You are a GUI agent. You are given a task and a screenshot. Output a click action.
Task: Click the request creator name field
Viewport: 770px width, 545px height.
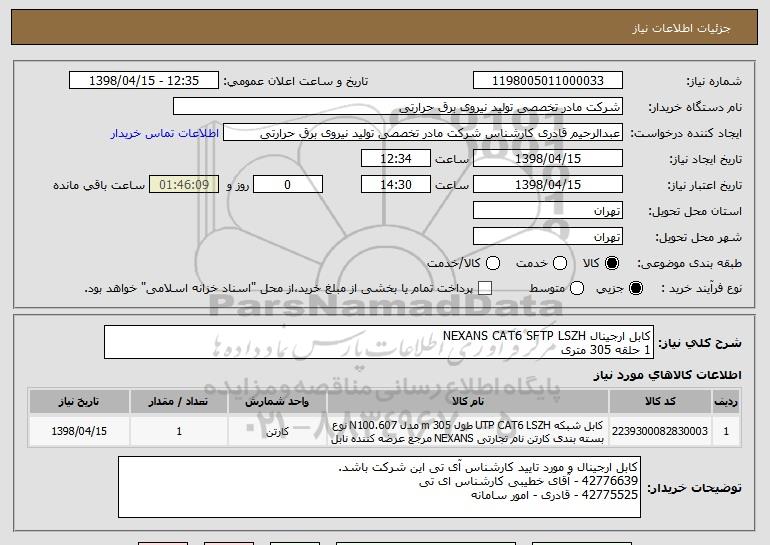pos(423,133)
